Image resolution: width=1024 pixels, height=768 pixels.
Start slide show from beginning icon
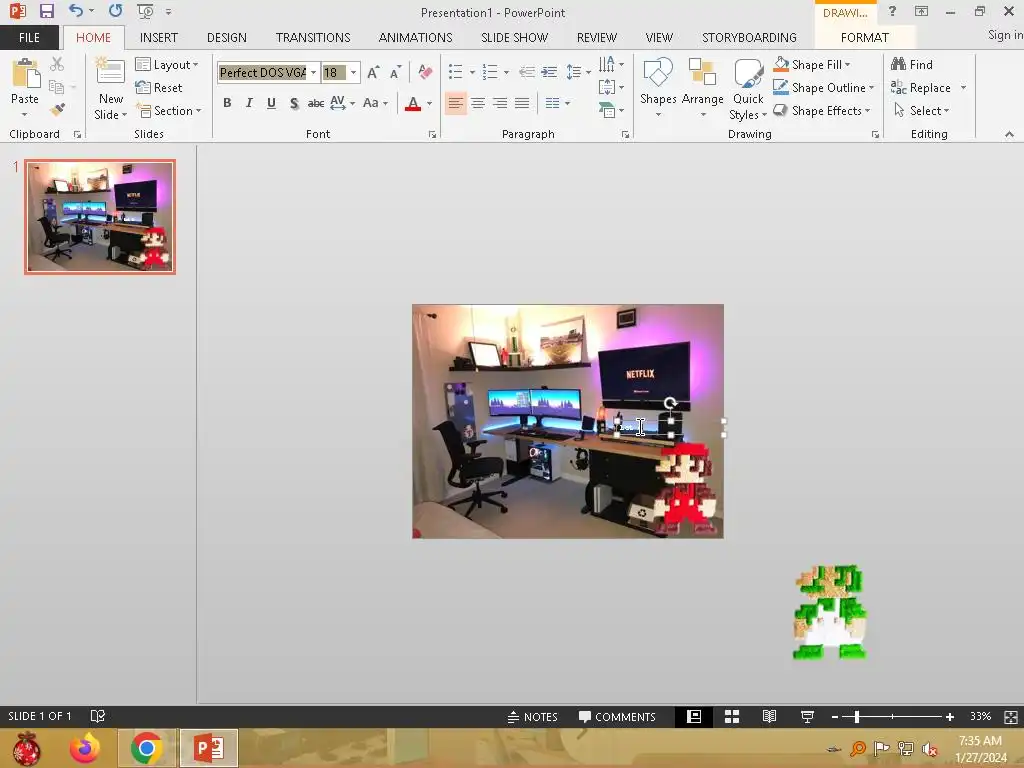pyautogui.click(x=145, y=11)
